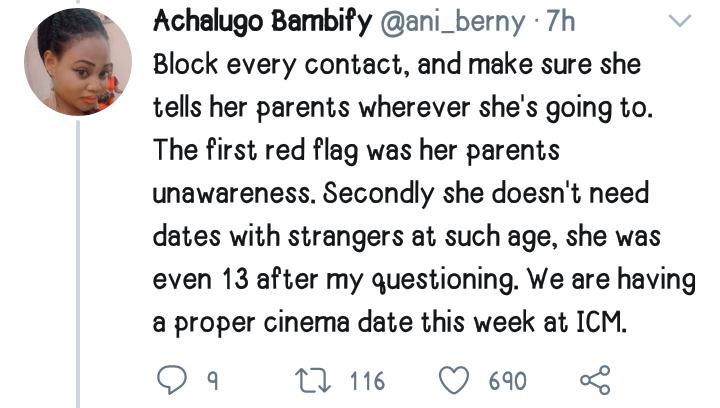The image size is (720, 408).
Task: Retweet this post using the retweet icon
Action: point(311,380)
